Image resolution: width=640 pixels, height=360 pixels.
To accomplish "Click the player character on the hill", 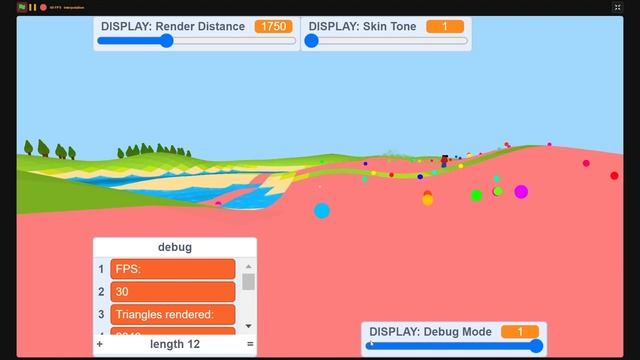I will [444, 161].
